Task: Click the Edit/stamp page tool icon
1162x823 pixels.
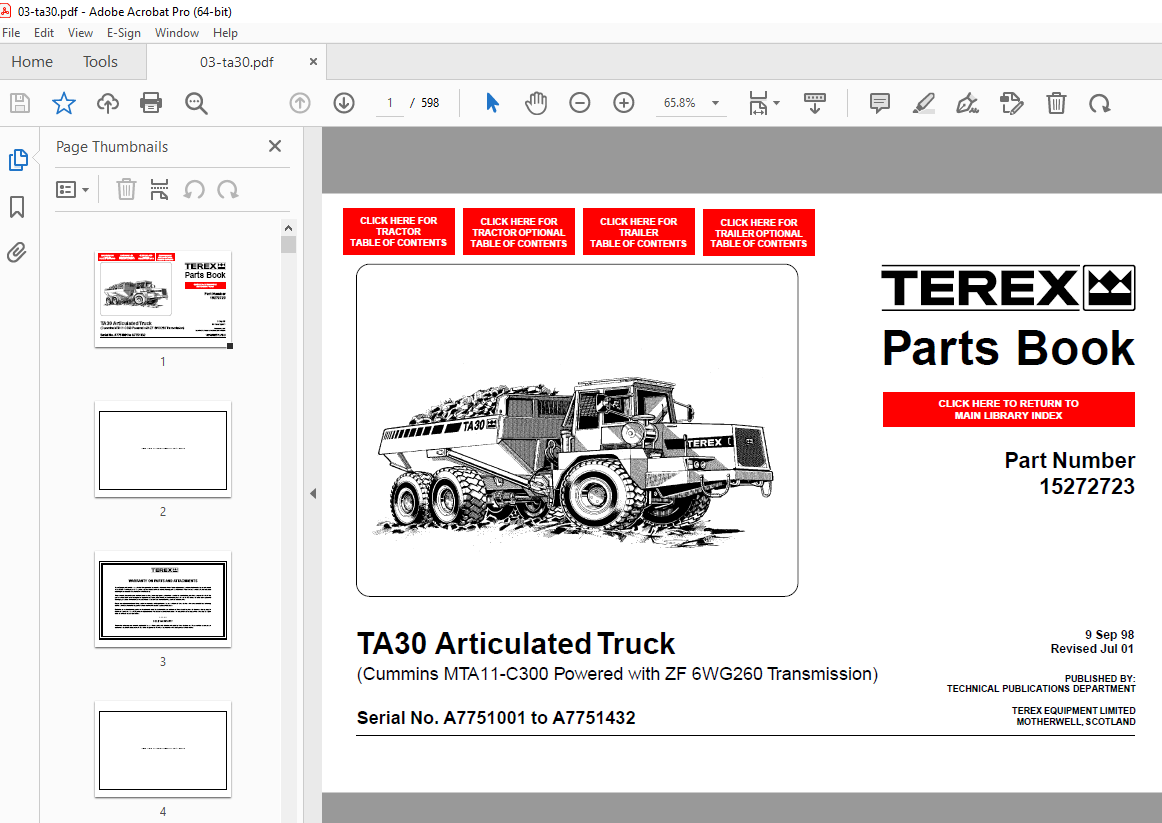Action: [x=1012, y=103]
